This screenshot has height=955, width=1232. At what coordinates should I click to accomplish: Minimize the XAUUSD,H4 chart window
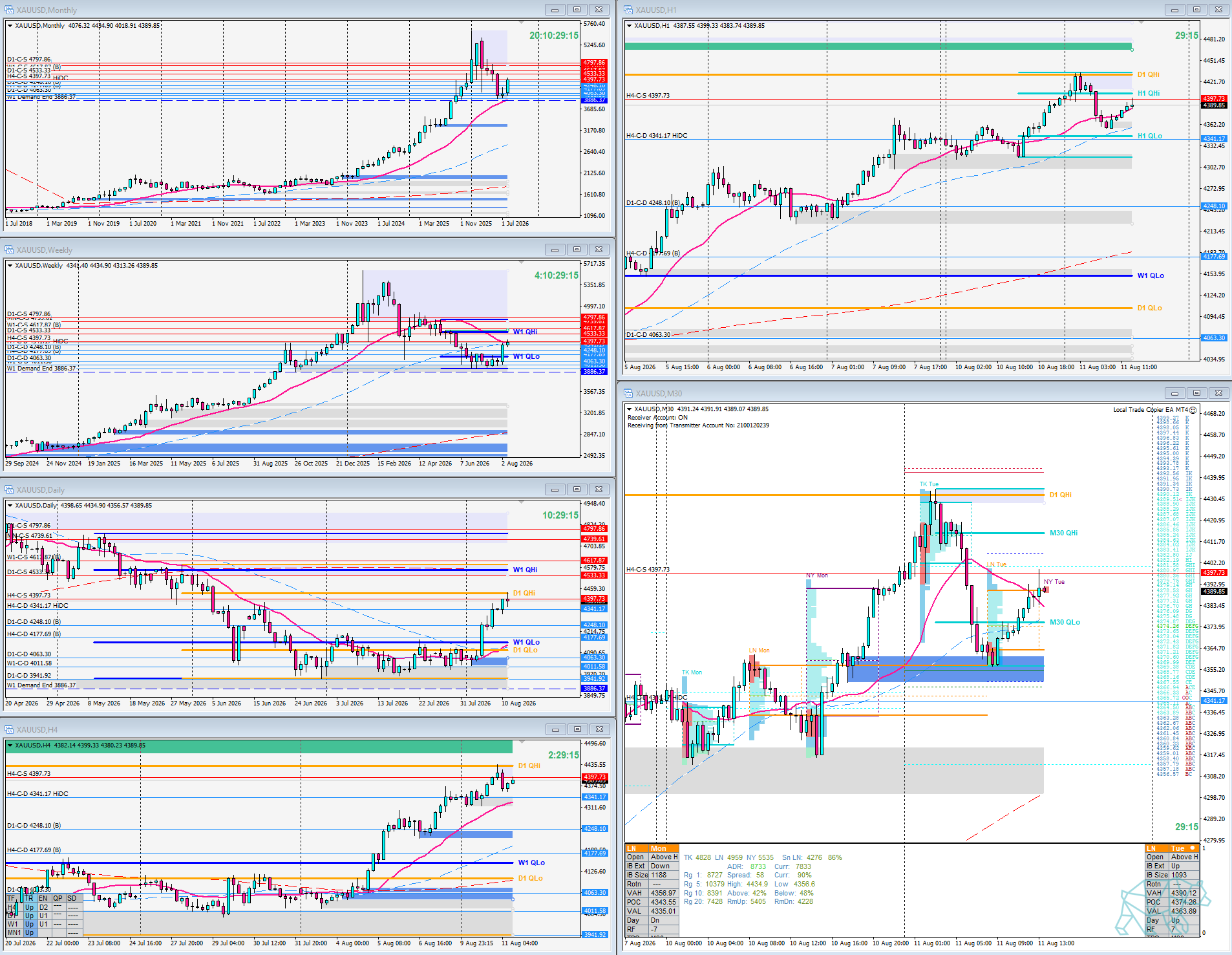(x=555, y=729)
